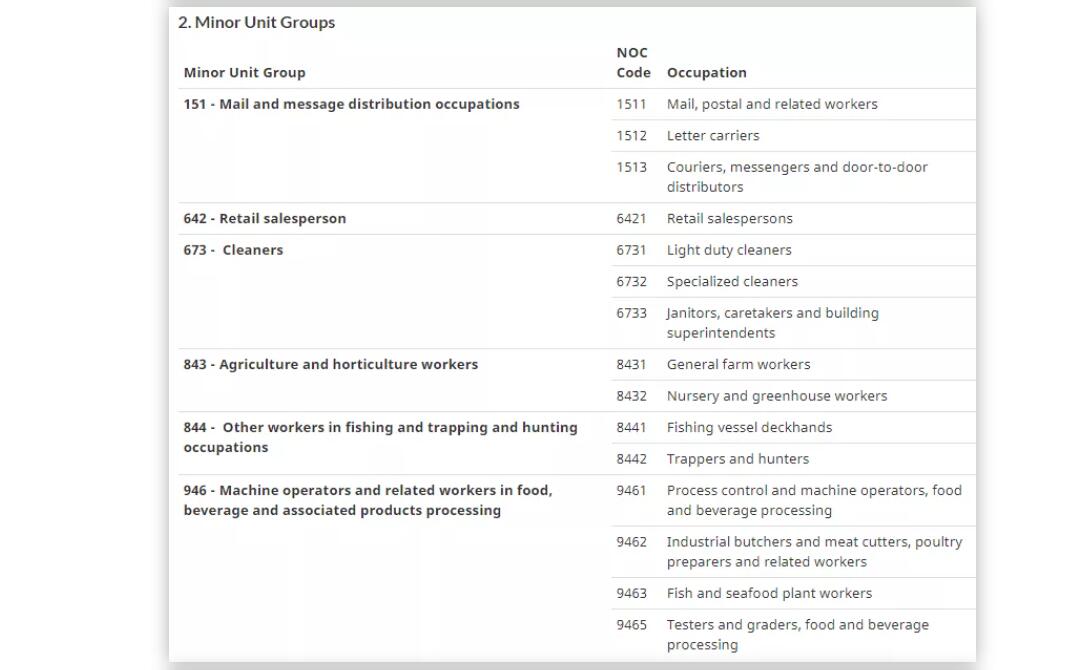Click '843 - Agriculture and horticulture workers'

tap(331, 365)
